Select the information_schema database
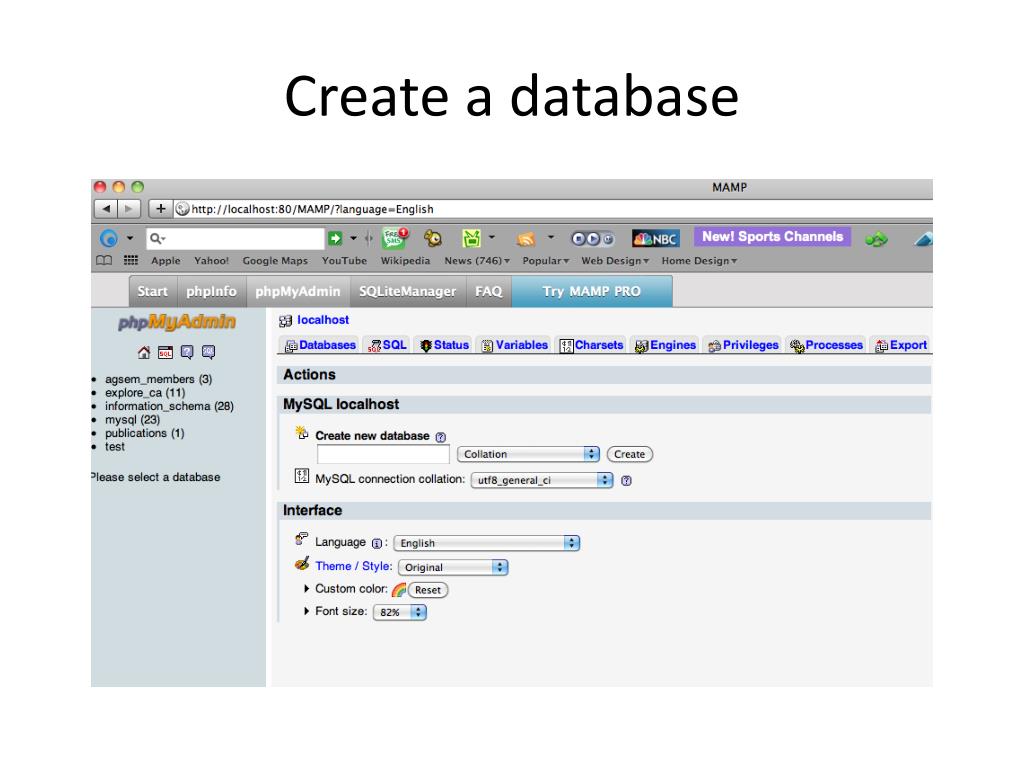The image size is (1024, 768). tap(169, 406)
